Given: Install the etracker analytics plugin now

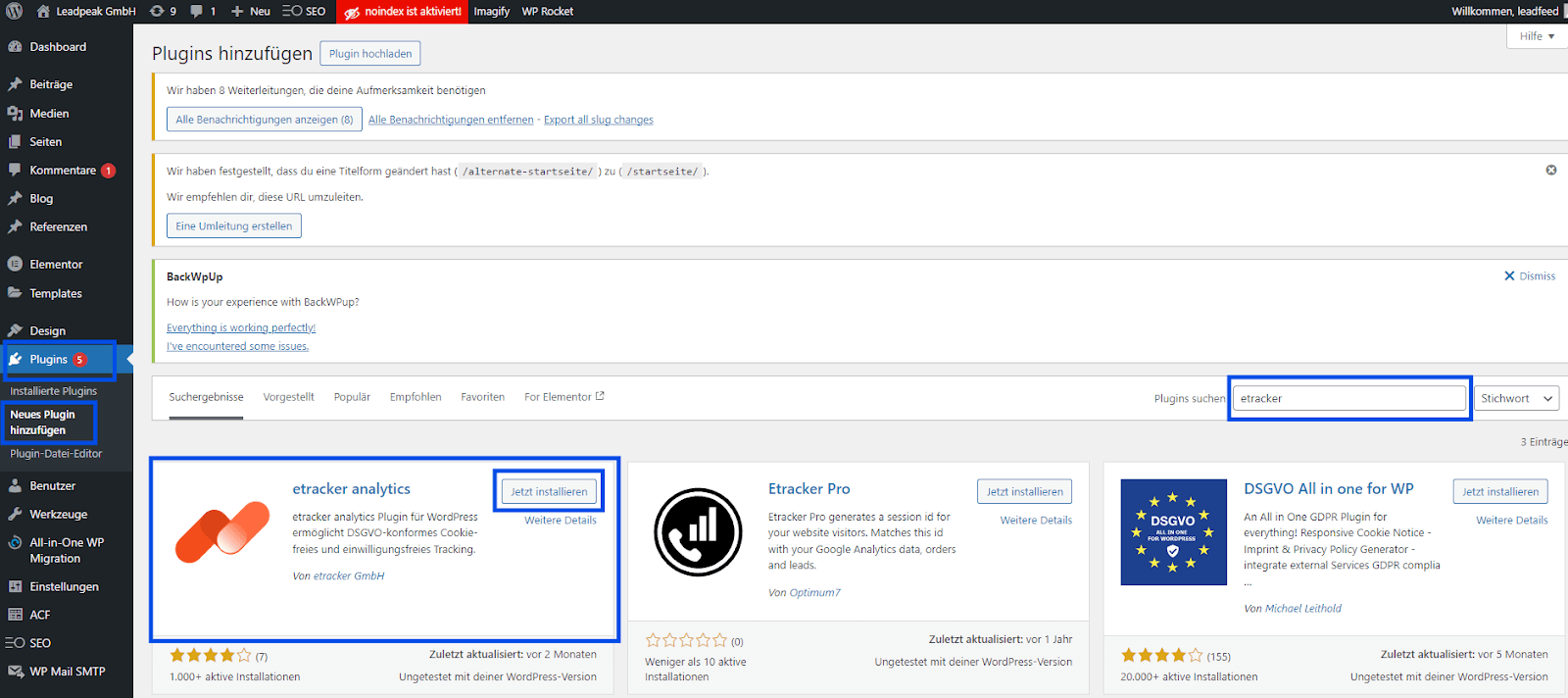Looking at the screenshot, I should [x=549, y=491].
